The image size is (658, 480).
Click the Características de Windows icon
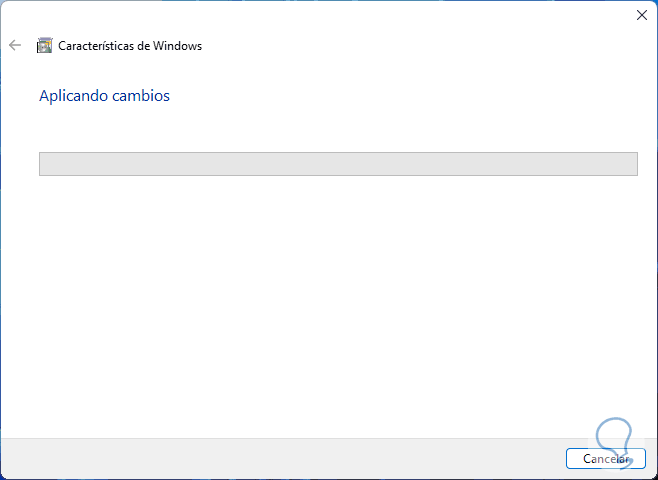(x=44, y=45)
